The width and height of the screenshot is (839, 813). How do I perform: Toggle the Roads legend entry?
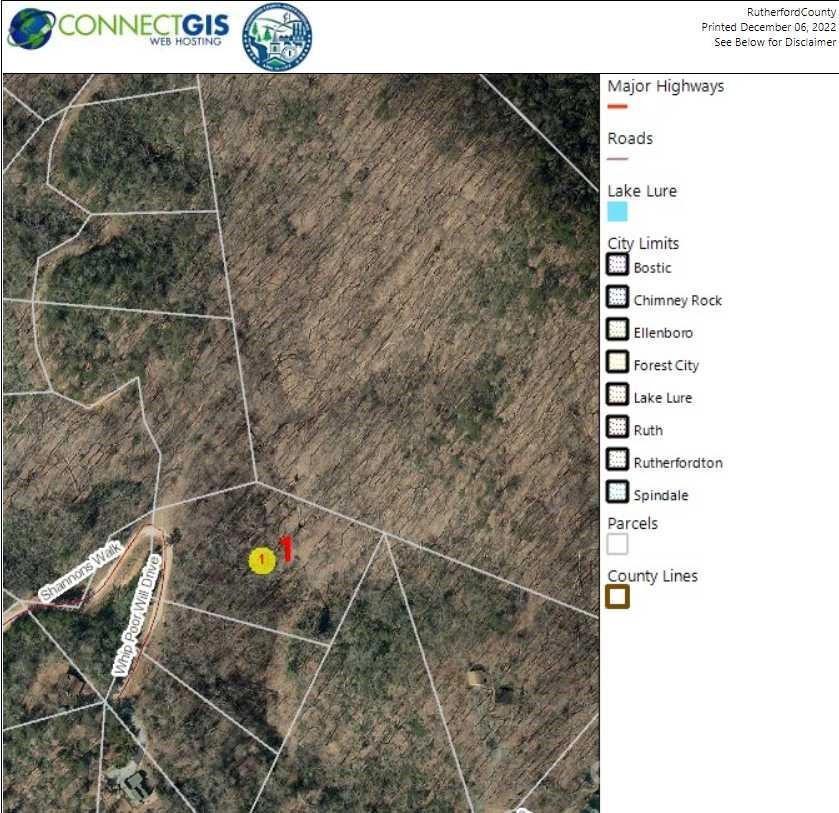[631, 138]
